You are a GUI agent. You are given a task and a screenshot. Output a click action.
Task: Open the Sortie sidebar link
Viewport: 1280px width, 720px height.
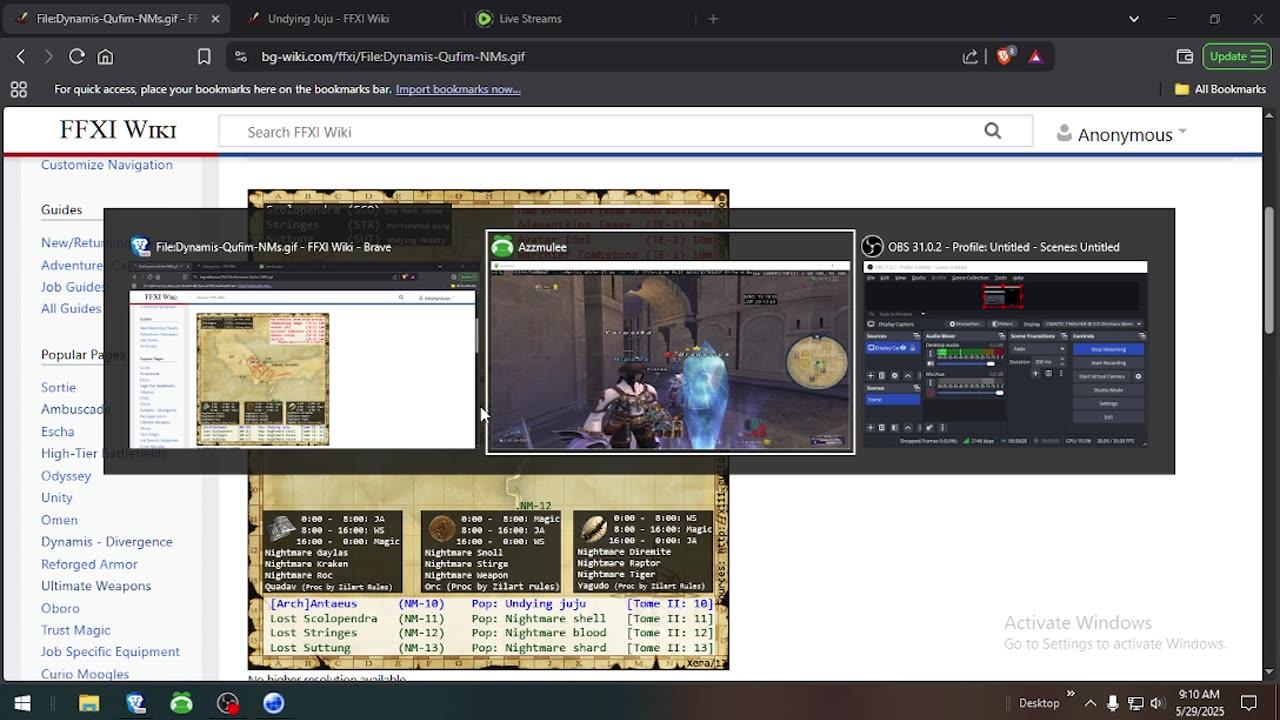tap(58, 387)
